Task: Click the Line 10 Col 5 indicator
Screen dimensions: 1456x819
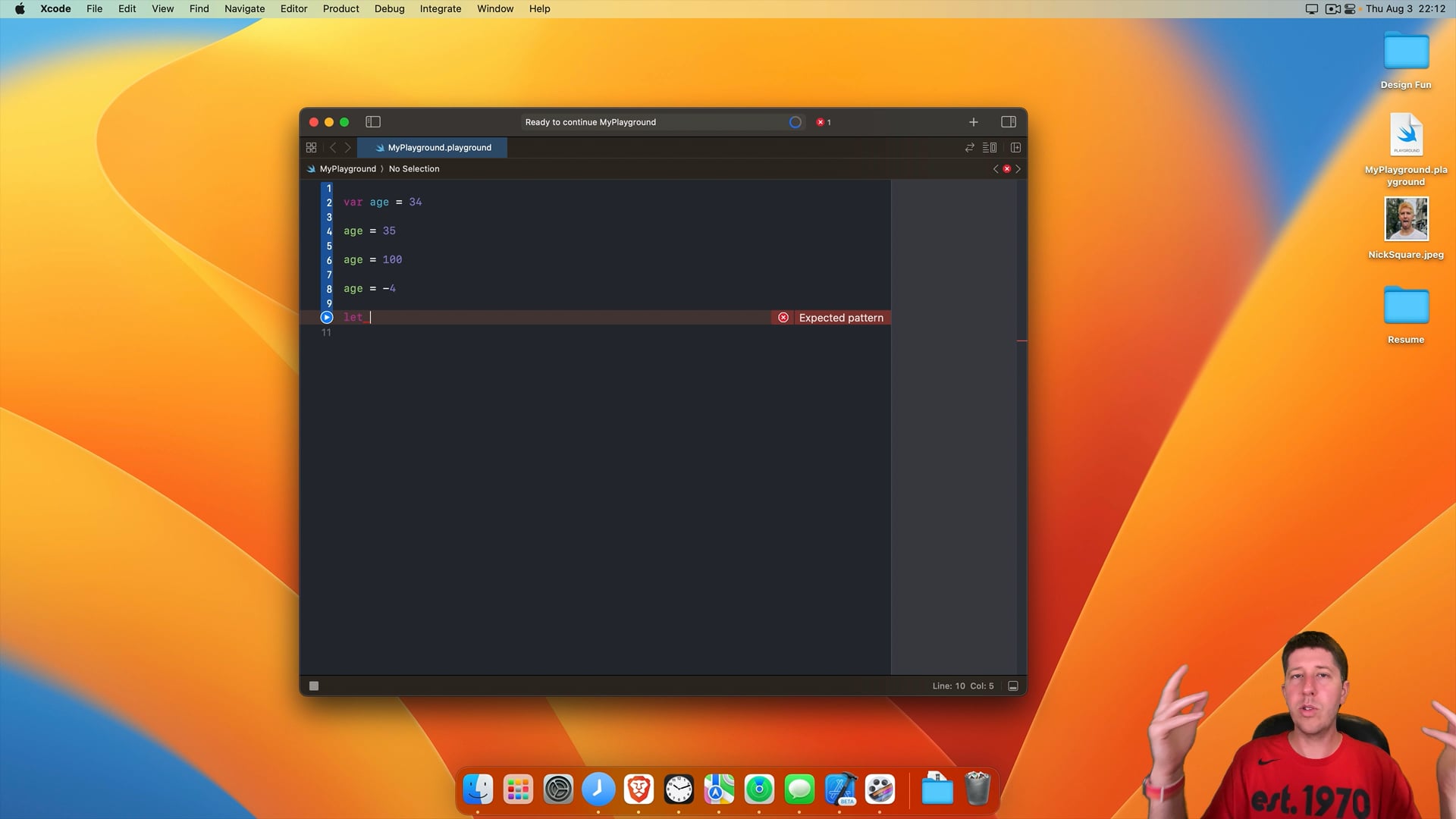Action: (963, 686)
